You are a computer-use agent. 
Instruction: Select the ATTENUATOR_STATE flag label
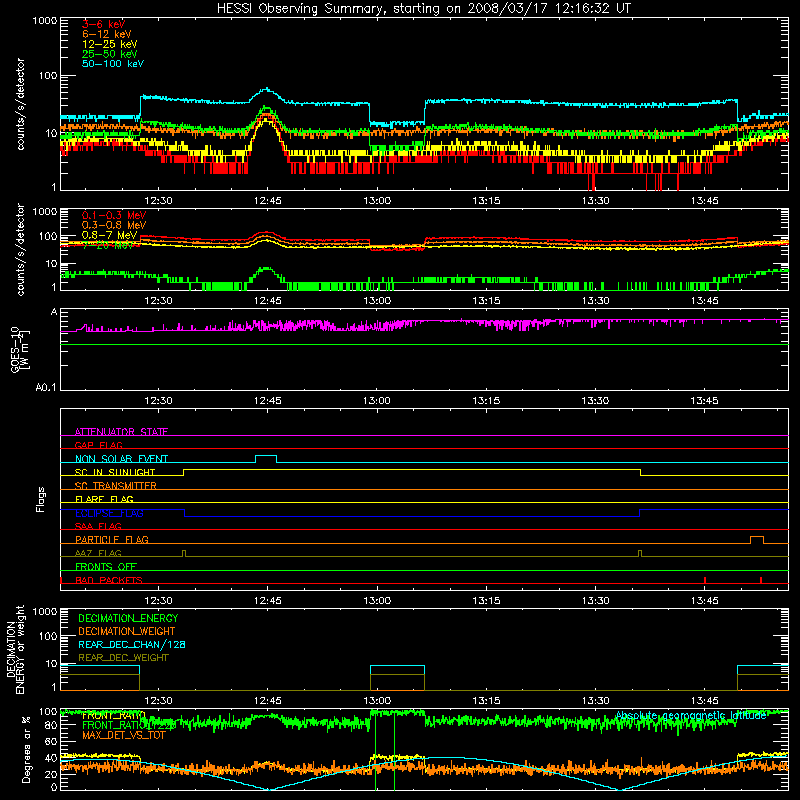click(x=121, y=432)
